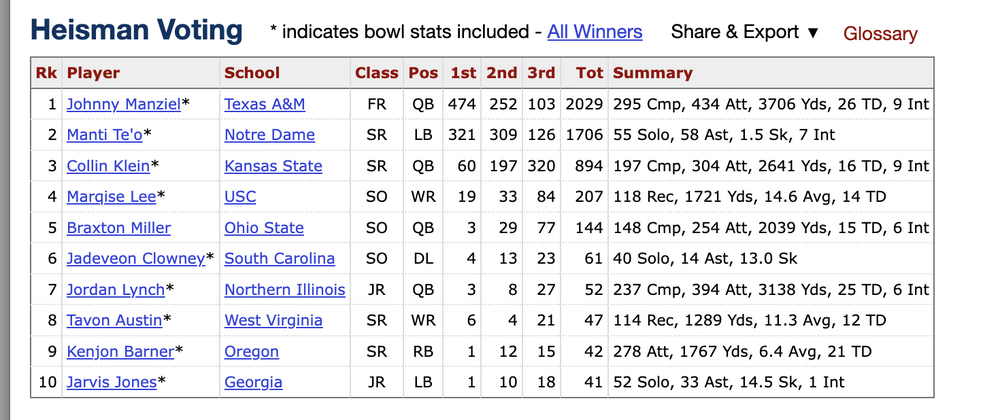Sort by the Tot column header

point(590,73)
